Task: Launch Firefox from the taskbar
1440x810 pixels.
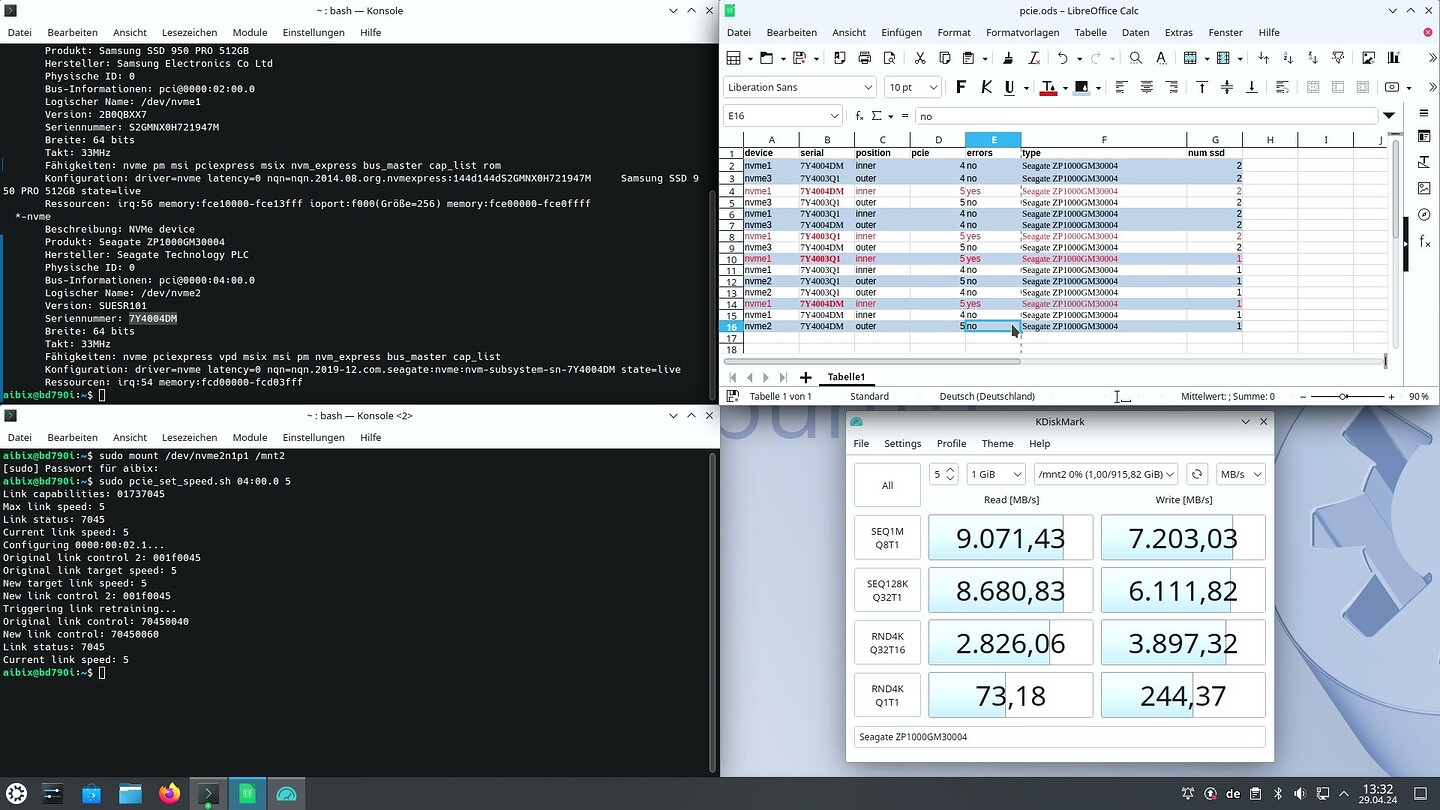Action: [x=169, y=794]
